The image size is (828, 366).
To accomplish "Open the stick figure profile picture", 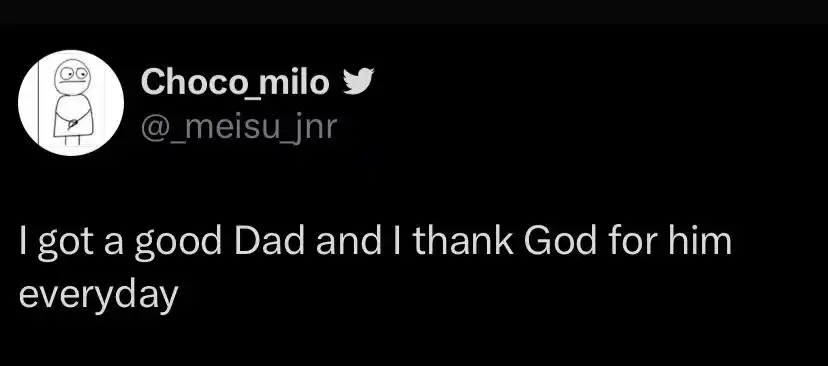I will tap(71, 103).
